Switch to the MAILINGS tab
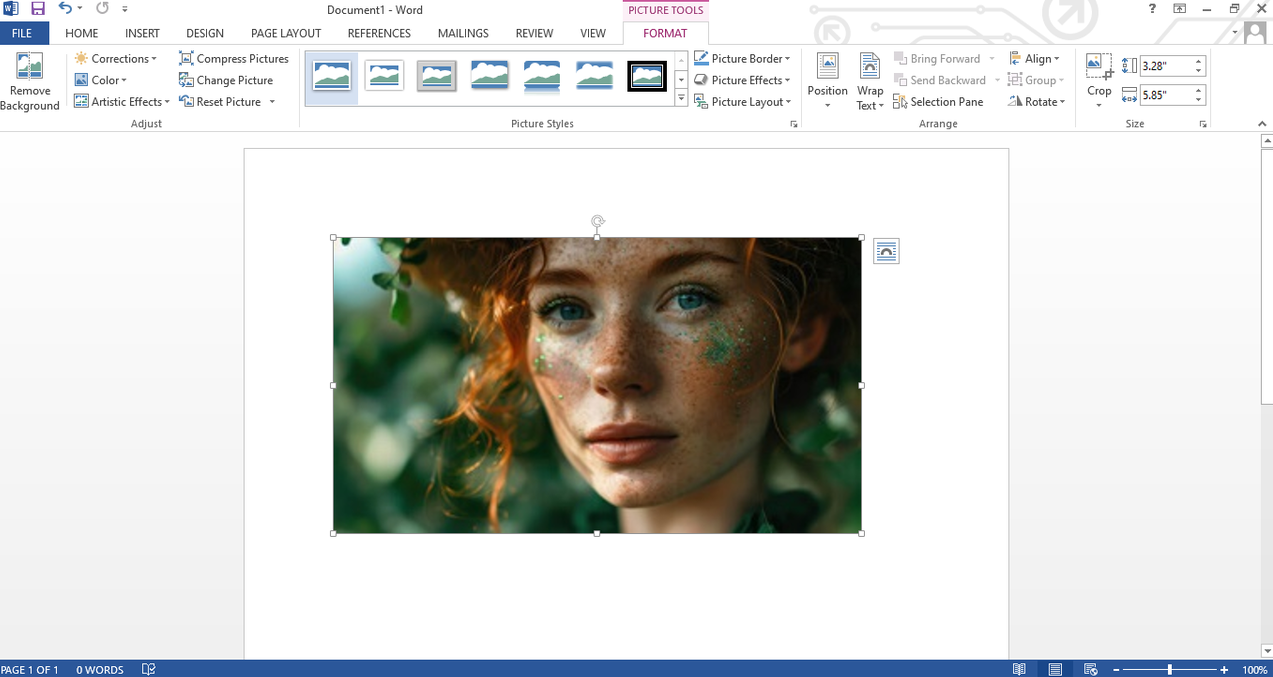 463,33
